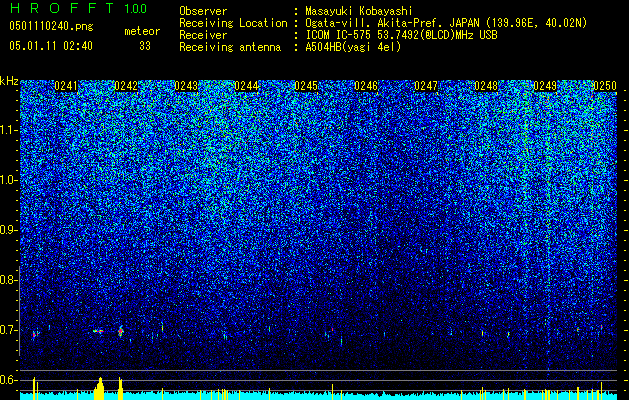The height and width of the screenshot is (400, 629).
Task: Click time marker 0249
Action: (x=546, y=86)
